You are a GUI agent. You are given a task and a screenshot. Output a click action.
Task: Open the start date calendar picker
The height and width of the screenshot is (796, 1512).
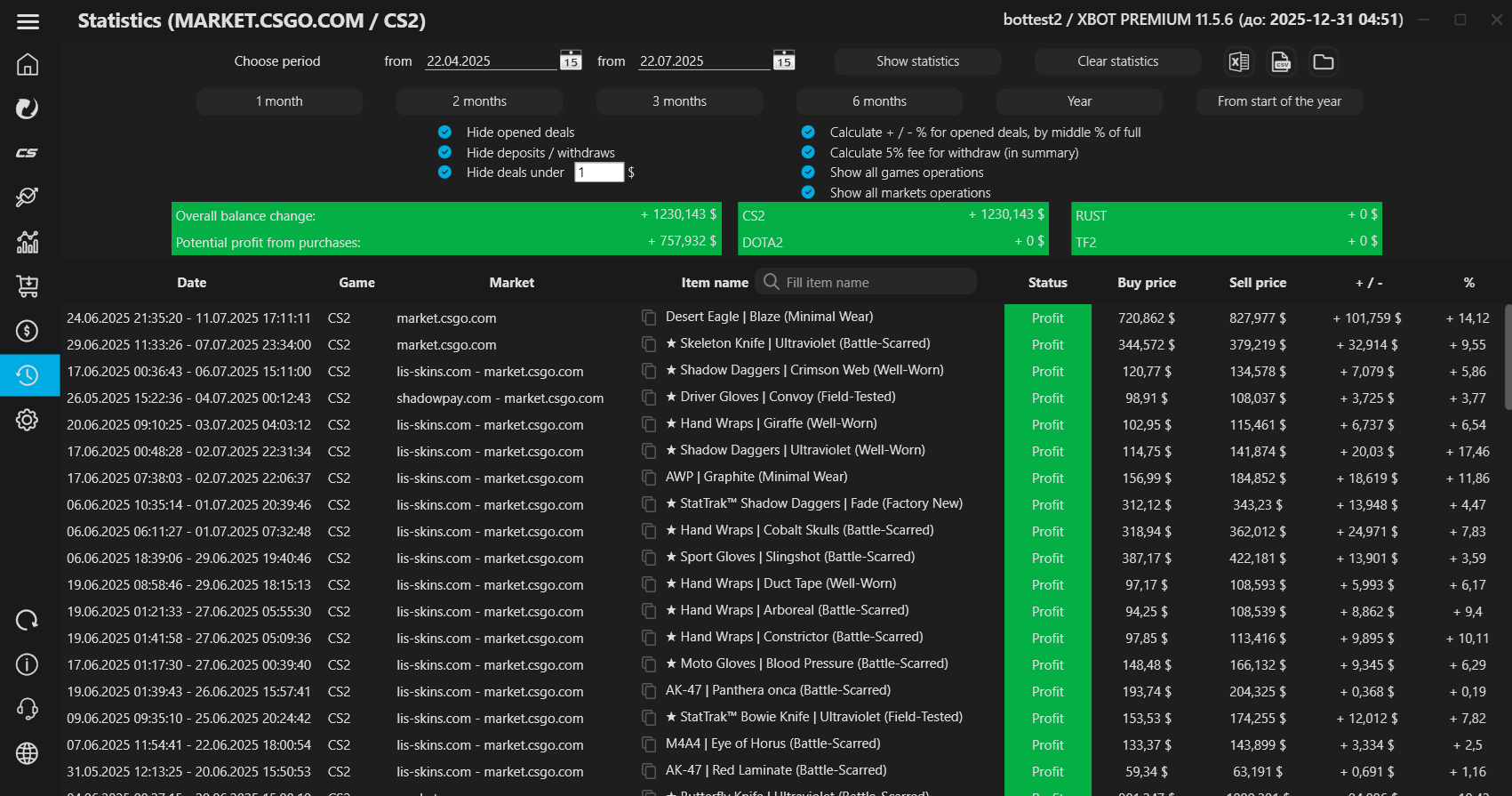(x=571, y=60)
